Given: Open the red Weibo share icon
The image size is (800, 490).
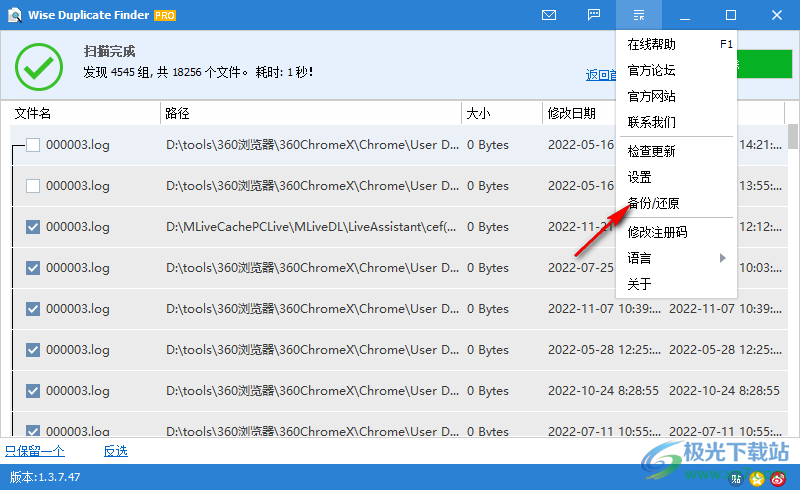Looking at the screenshot, I should point(778,478).
